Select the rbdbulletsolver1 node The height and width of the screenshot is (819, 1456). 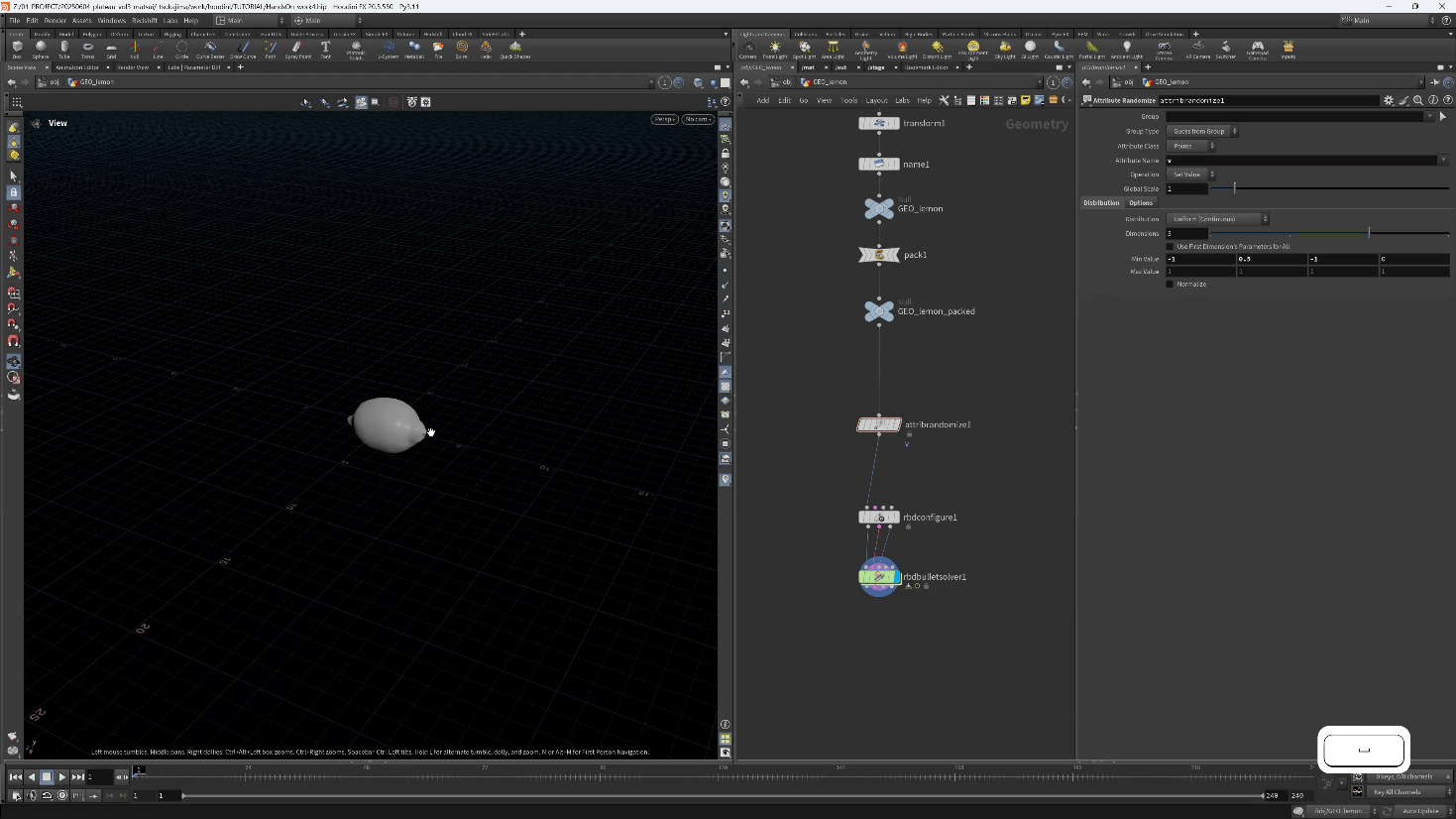pos(879,577)
